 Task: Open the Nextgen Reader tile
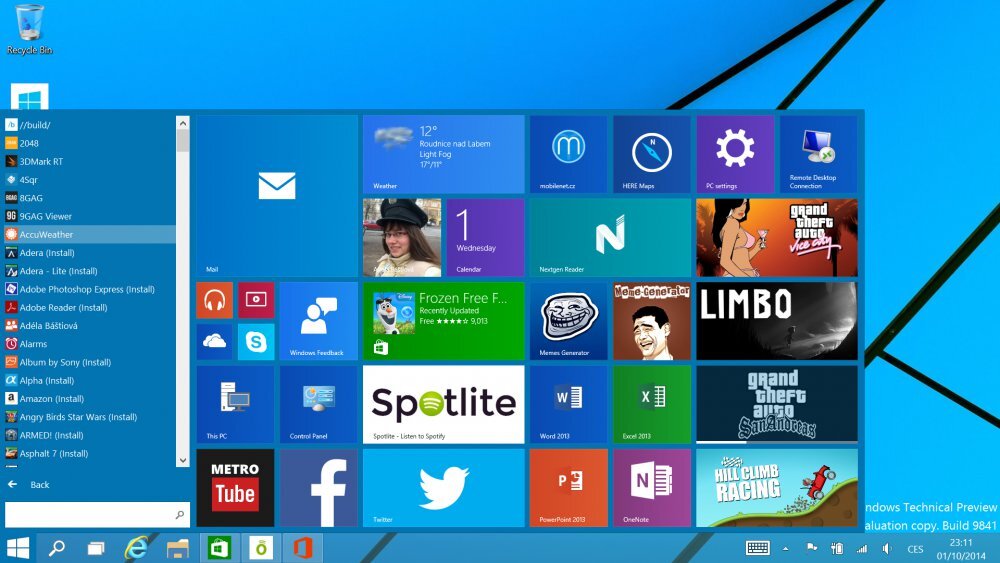(610, 238)
